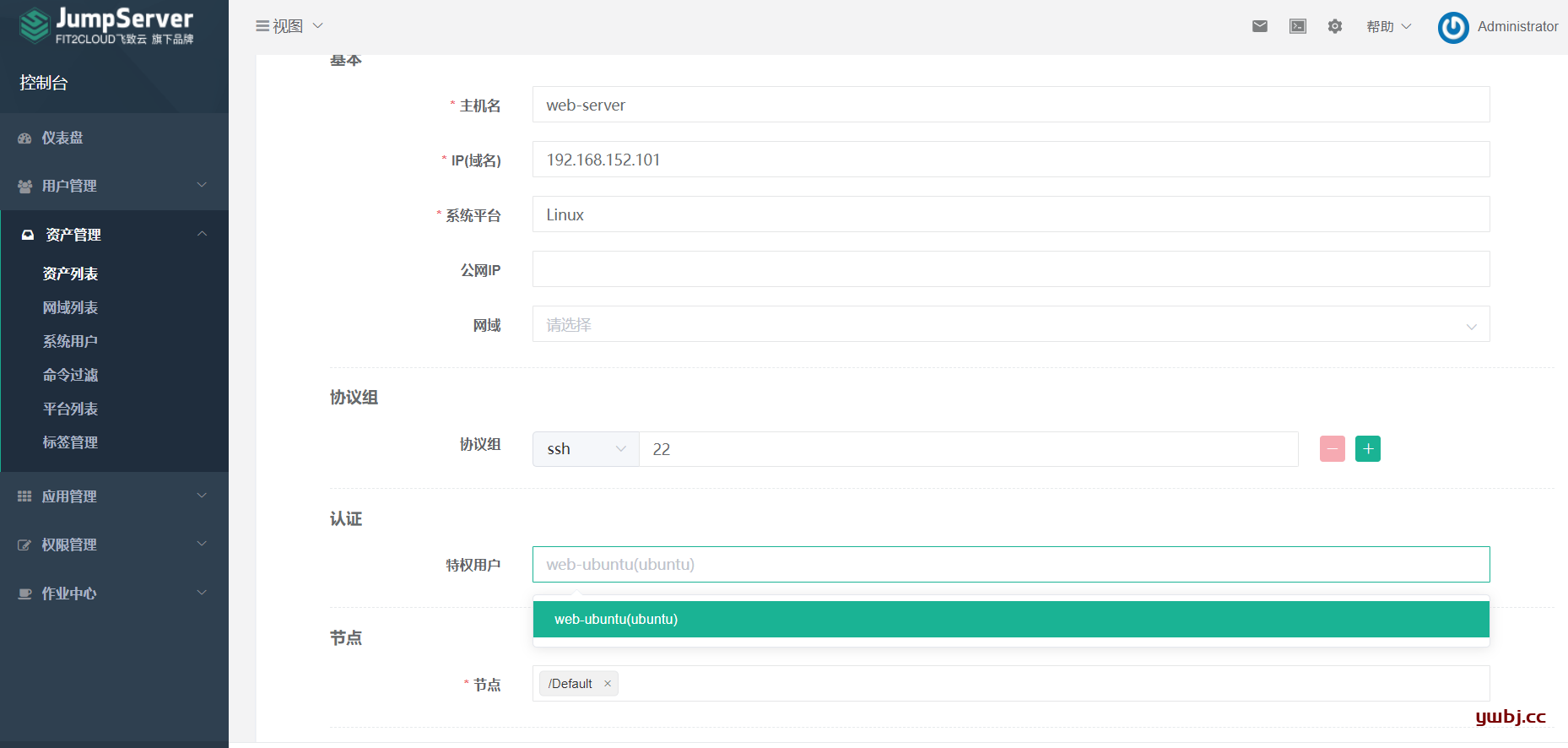Click the JumpServer logo
The height and width of the screenshot is (748, 1568).
pyautogui.click(x=107, y=25)
